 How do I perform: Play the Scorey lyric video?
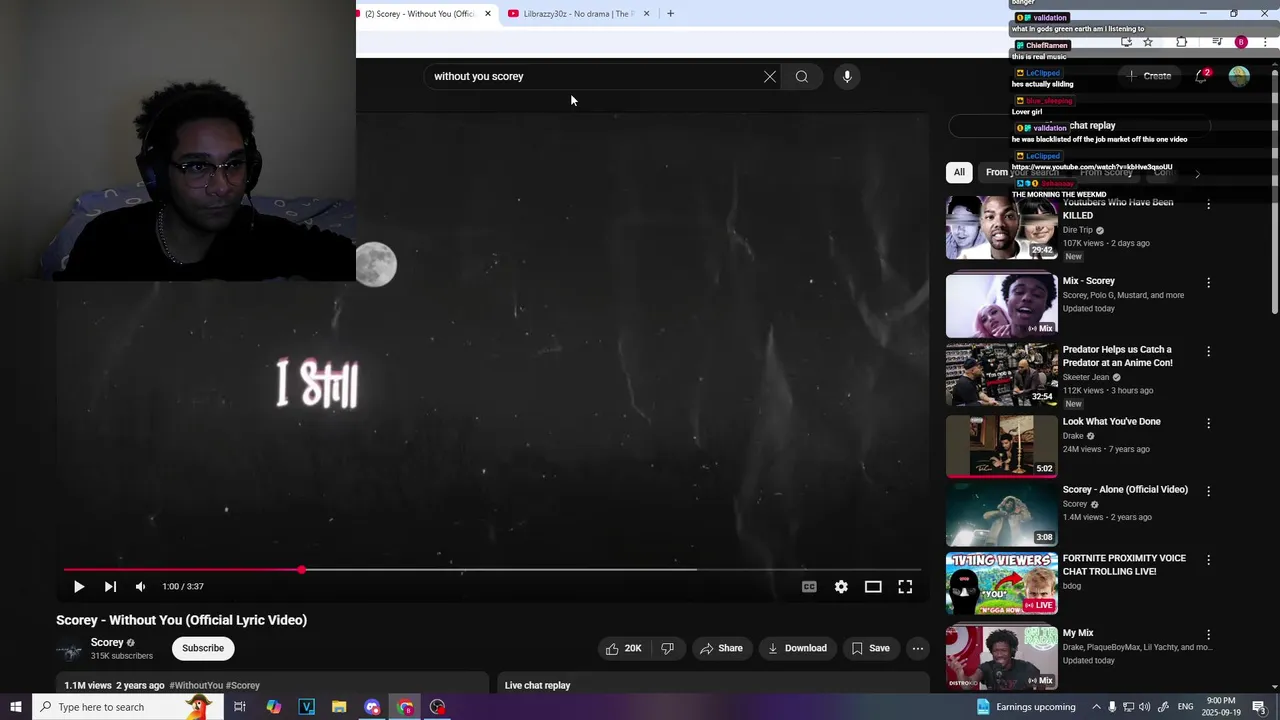pyautogui.click(x=79, y=587)
